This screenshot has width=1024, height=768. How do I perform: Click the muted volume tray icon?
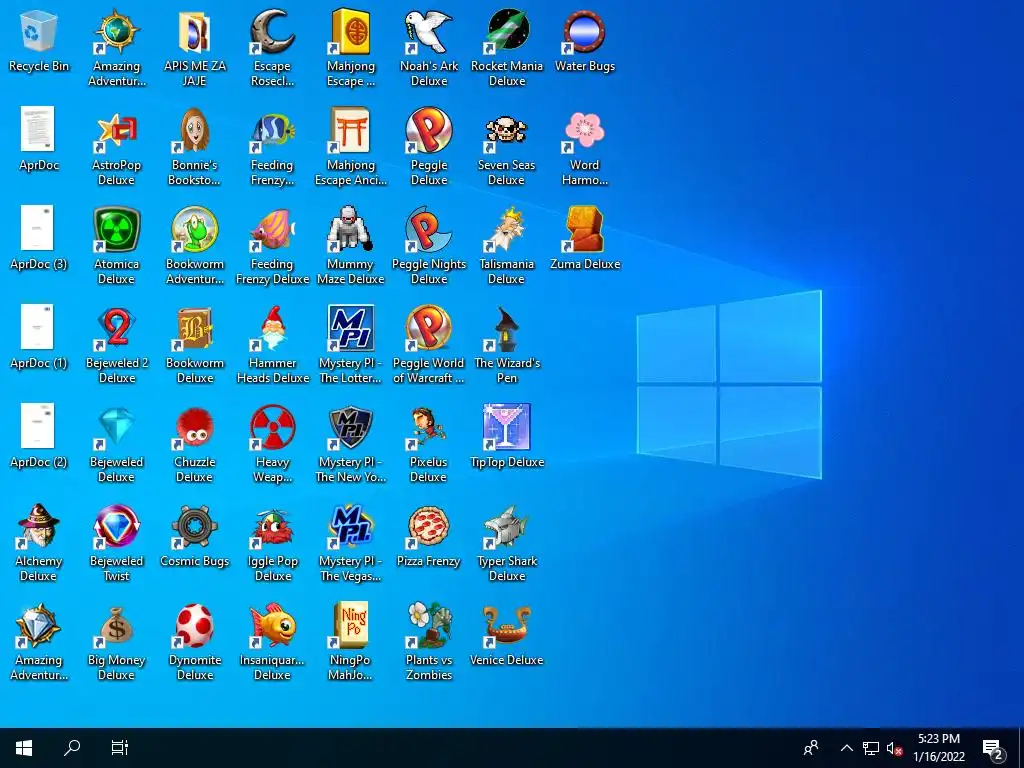click(894, 748)
